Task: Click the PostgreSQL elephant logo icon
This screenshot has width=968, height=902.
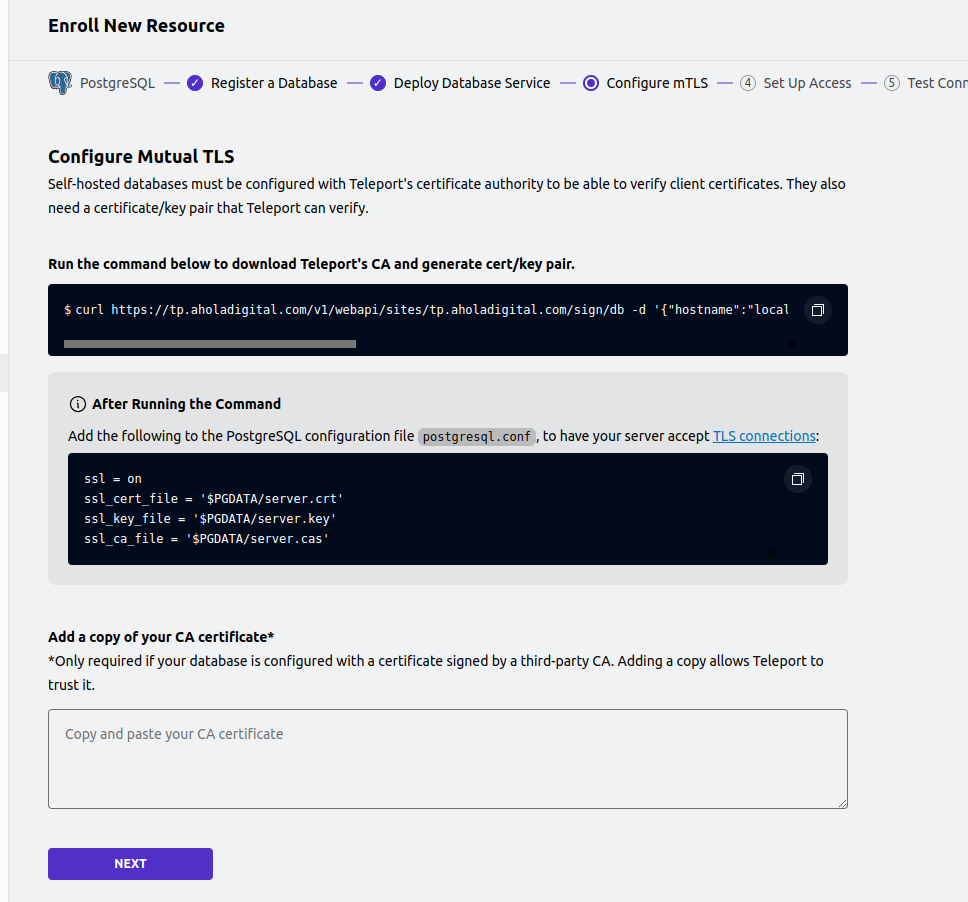Action: tap(60, 83)
